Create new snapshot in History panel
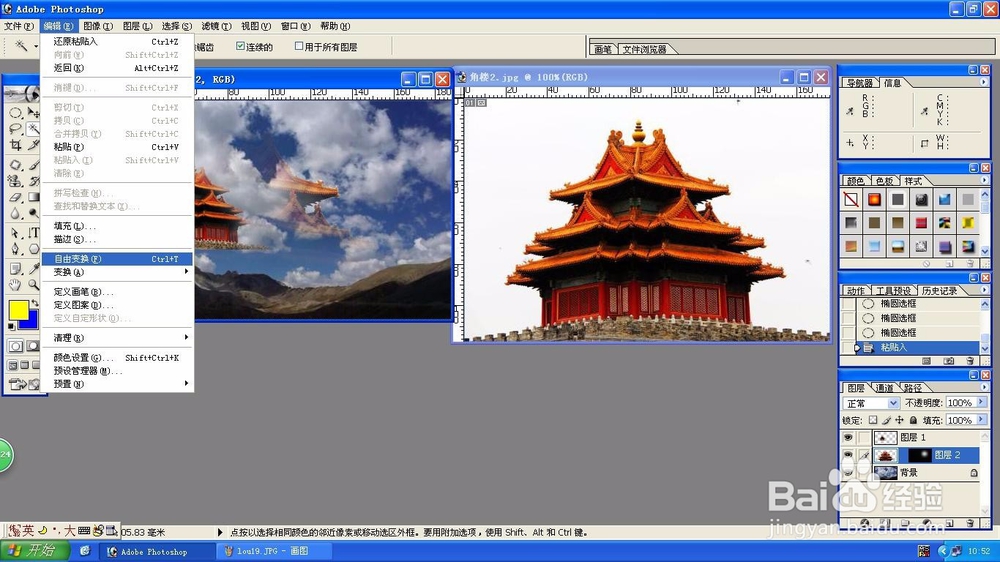The width and height of the screenshot is (1000, 562). (949, 361)
